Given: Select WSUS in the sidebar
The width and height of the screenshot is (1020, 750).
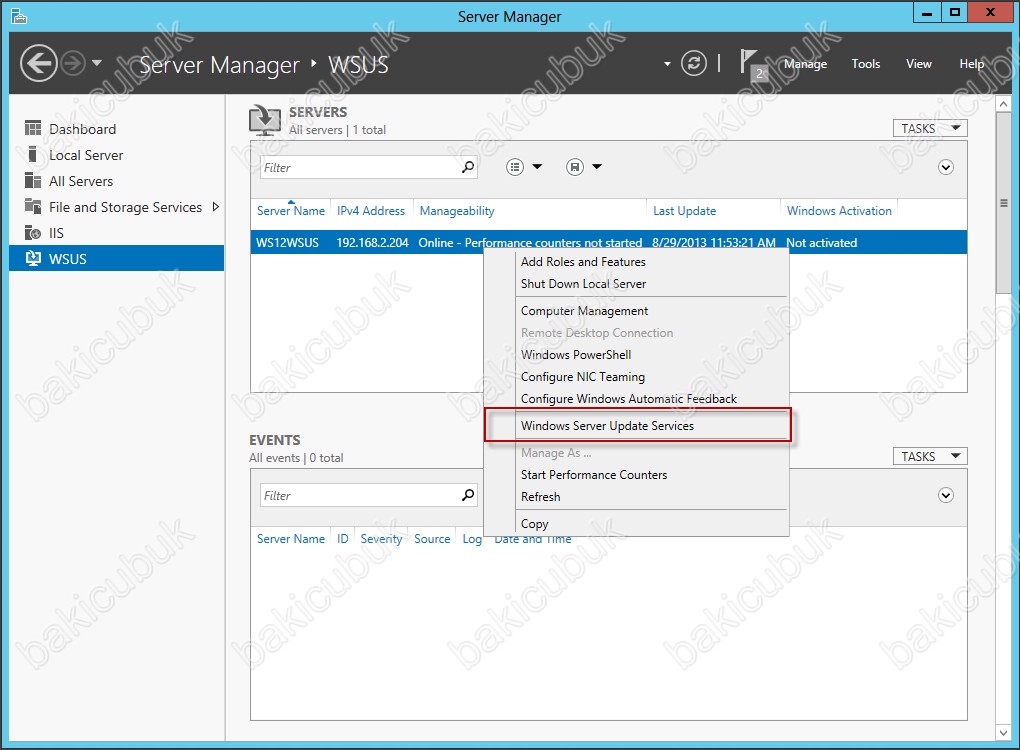Looking at the screenshot, I should 117,258.
